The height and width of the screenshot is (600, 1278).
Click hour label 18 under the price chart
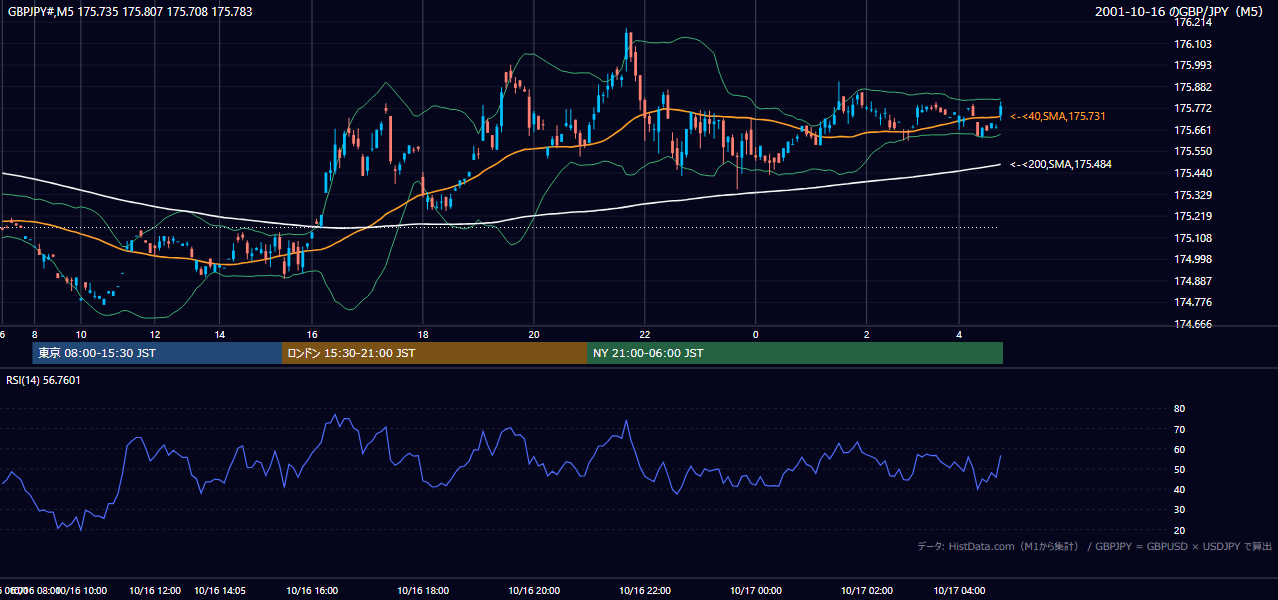click(423, 334)
